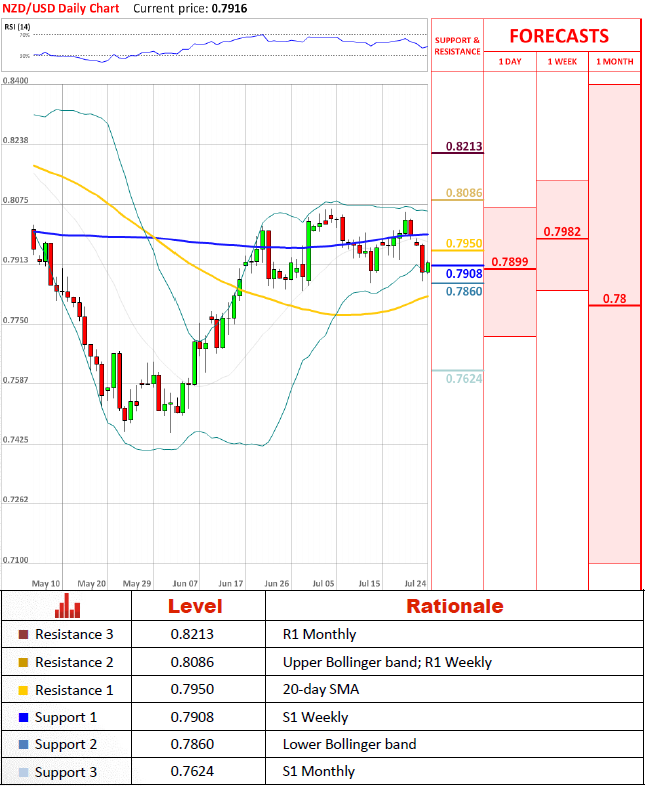
Task: Click the Resistance 3 dark red swatch
Action: 24,634
